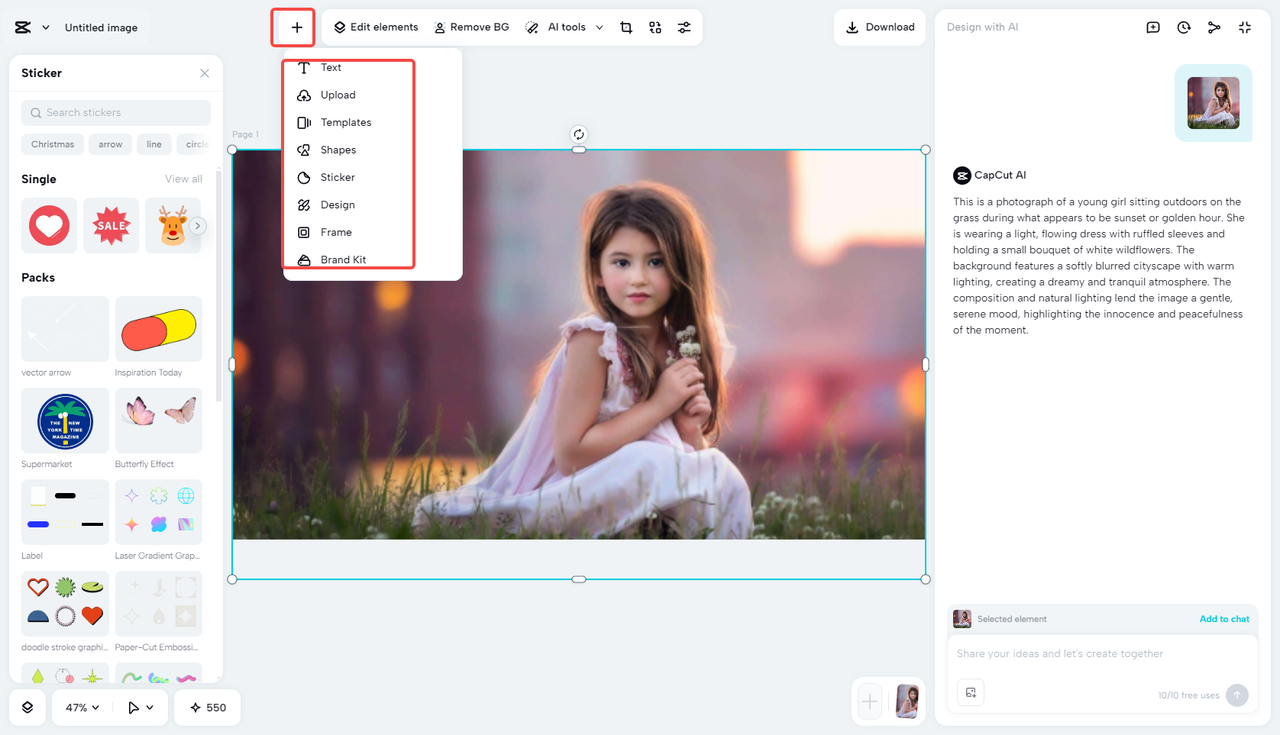Open the 47% zoom level dropdown
Screen dimensions: 1280x735
tap(80, 707)
